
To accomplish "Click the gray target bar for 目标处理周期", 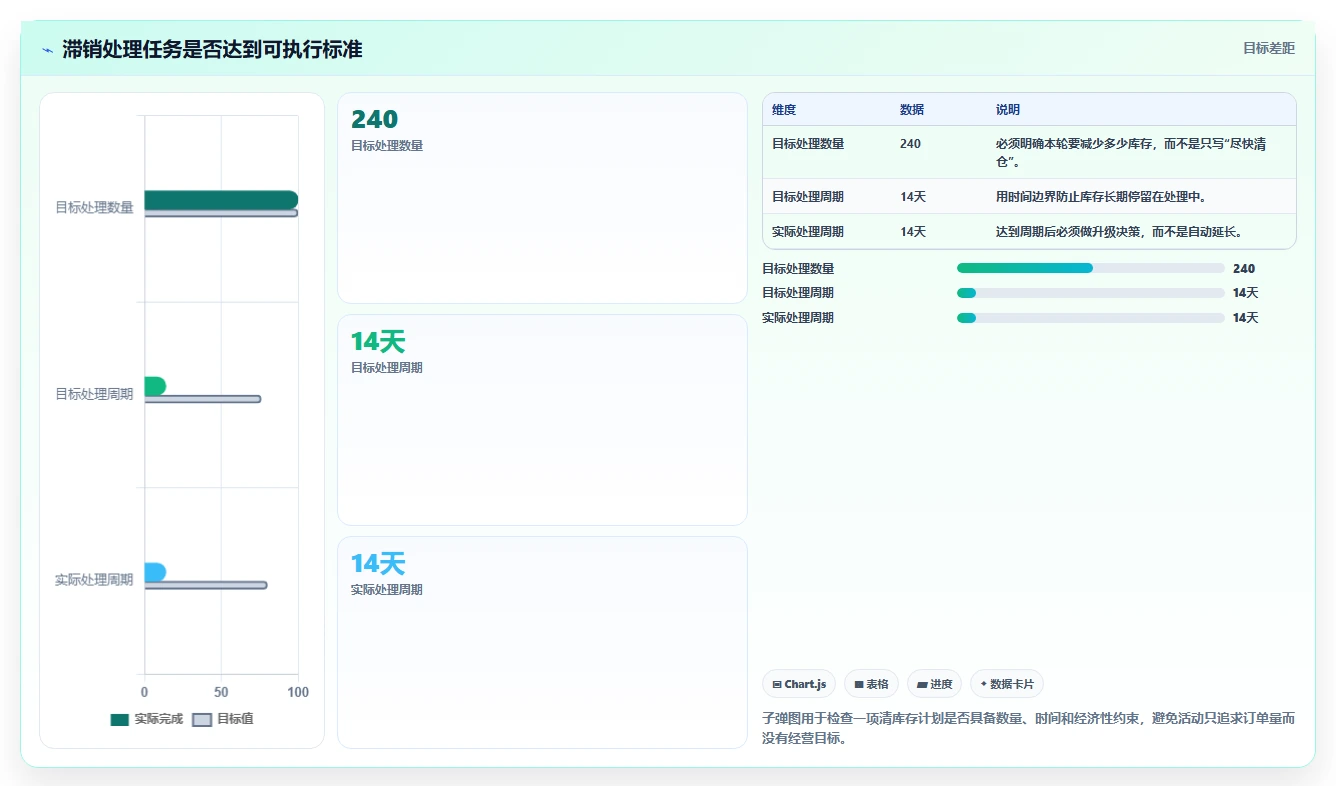I will tap(203, 399).
